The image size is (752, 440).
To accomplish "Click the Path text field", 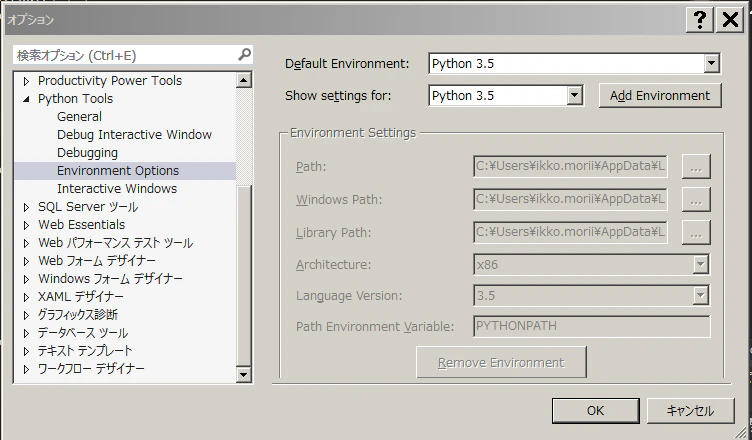I will pos(570,166).
